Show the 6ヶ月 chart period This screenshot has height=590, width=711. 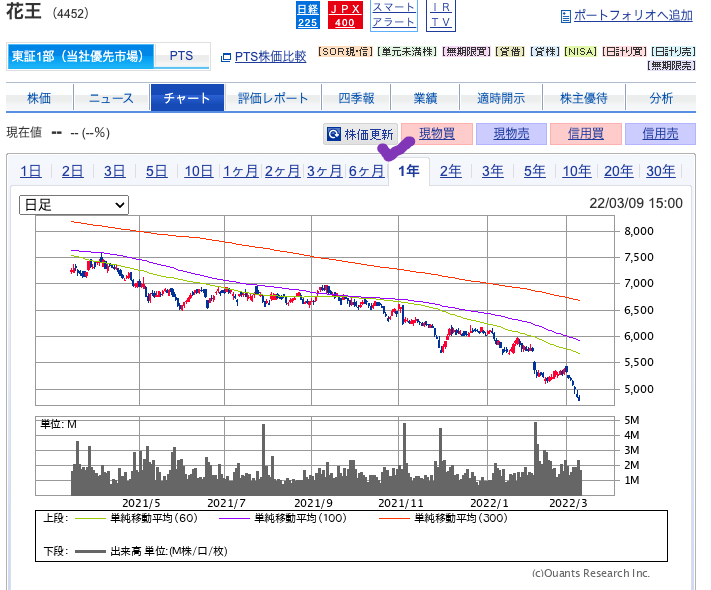[366, 171]
